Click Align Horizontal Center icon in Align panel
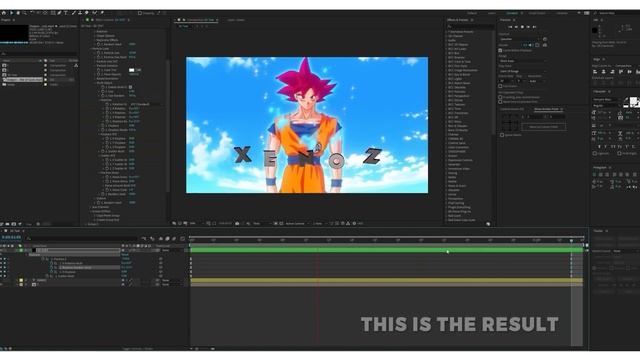The width and height of the screenshot is (640, 360). point(603,72)
